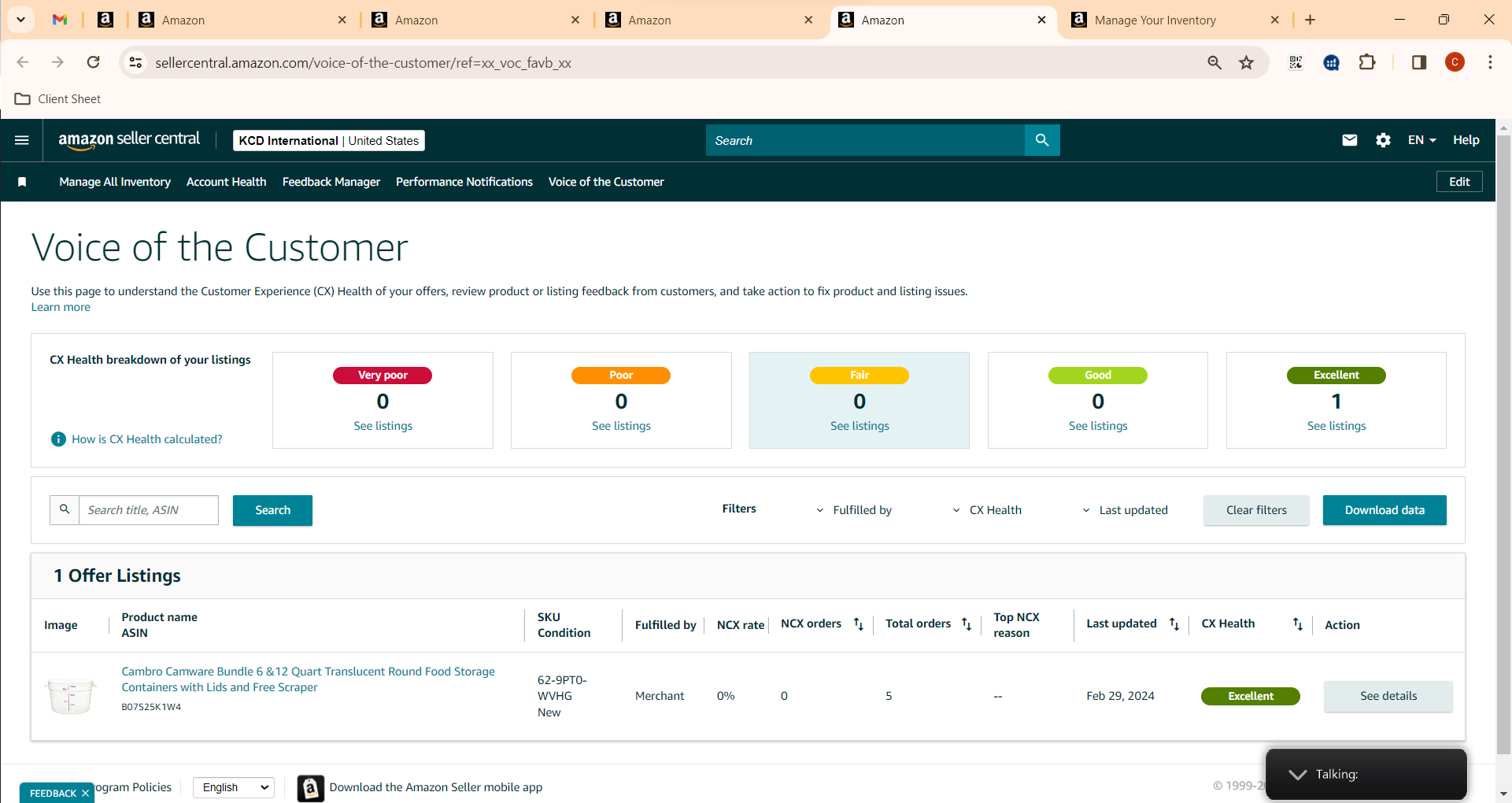Viewport: 1512px width, 803px height.
Task: Open Feedback Manager menu item
Action: point(331,182)
